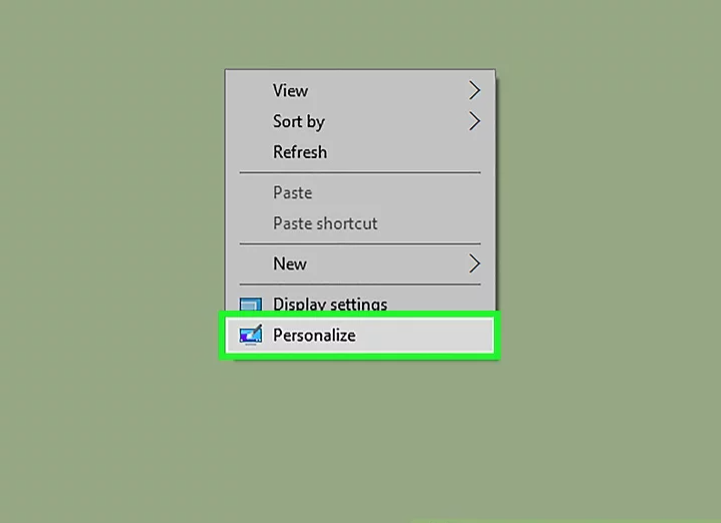
Task: Open the Sort by menu entry
Action: [298, 121]
